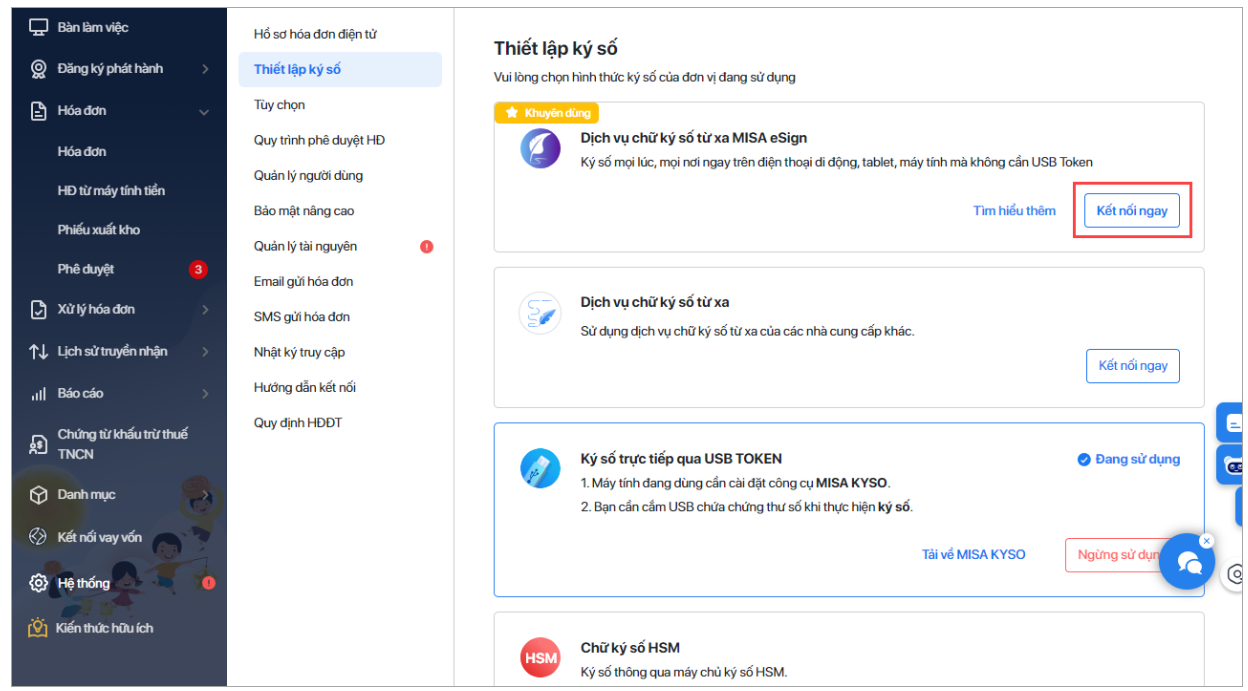Click Kết nối ngay for other remote providers
The height and width of the screenshot is (691, 1248).
click(x=1133, y=366)
